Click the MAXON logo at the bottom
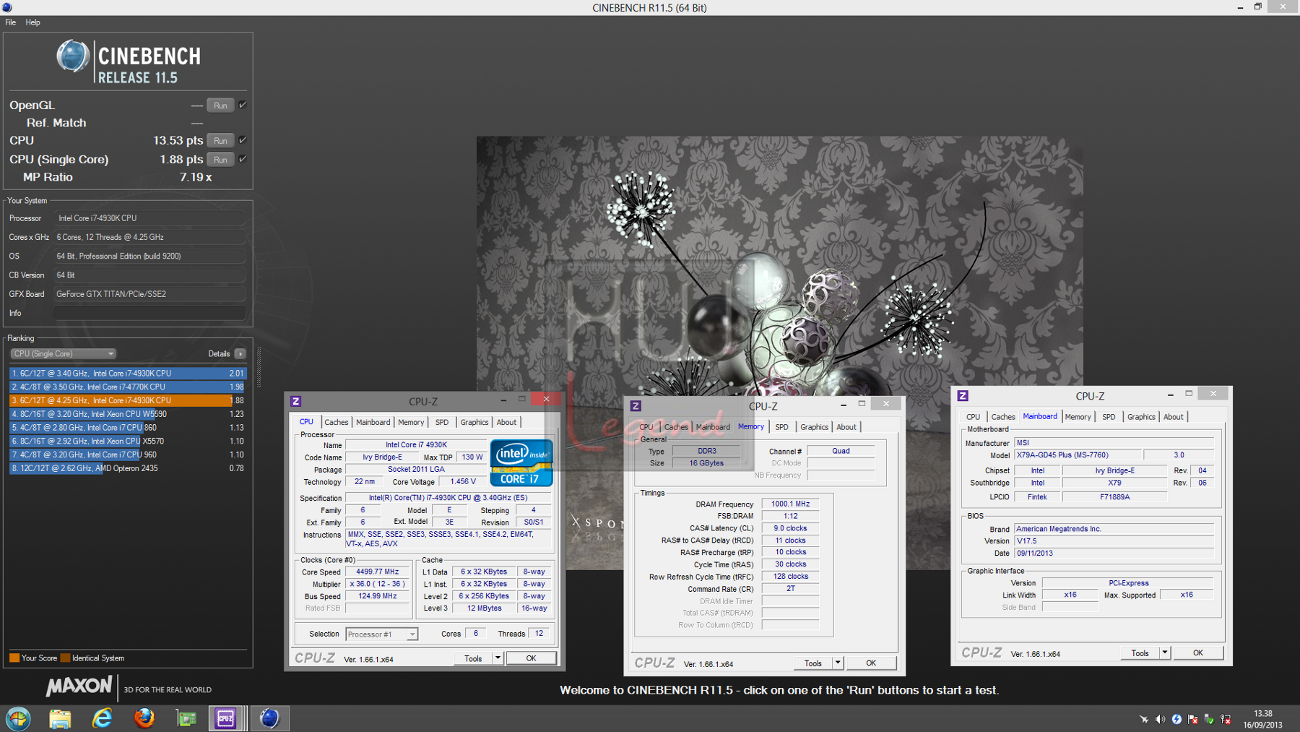This screenshot has width=1300, height=732. click(x=80, y=688)
